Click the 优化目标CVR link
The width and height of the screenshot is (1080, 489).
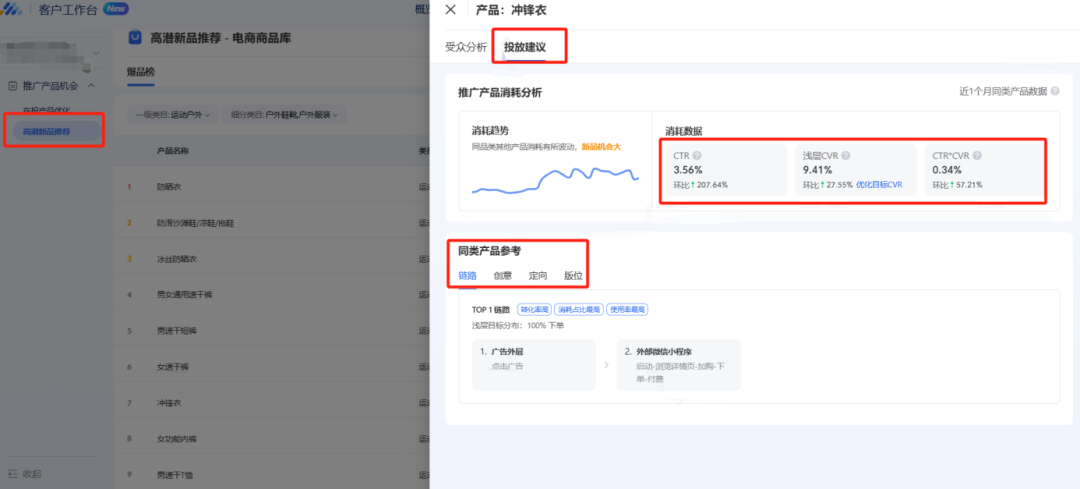(x=879, y=185)
